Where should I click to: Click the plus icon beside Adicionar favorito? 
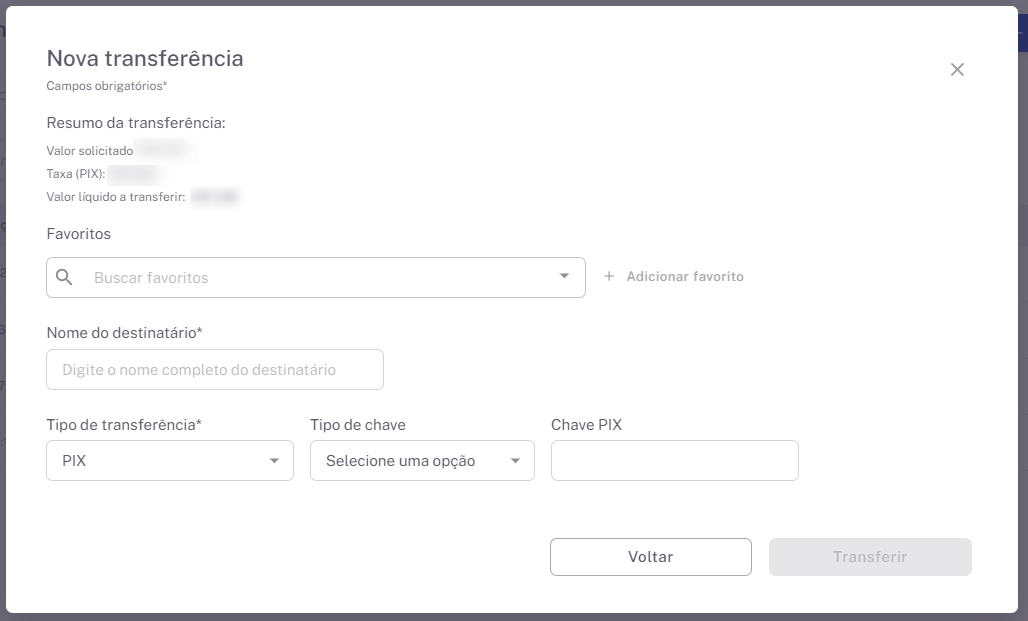(x=609, y=277)
